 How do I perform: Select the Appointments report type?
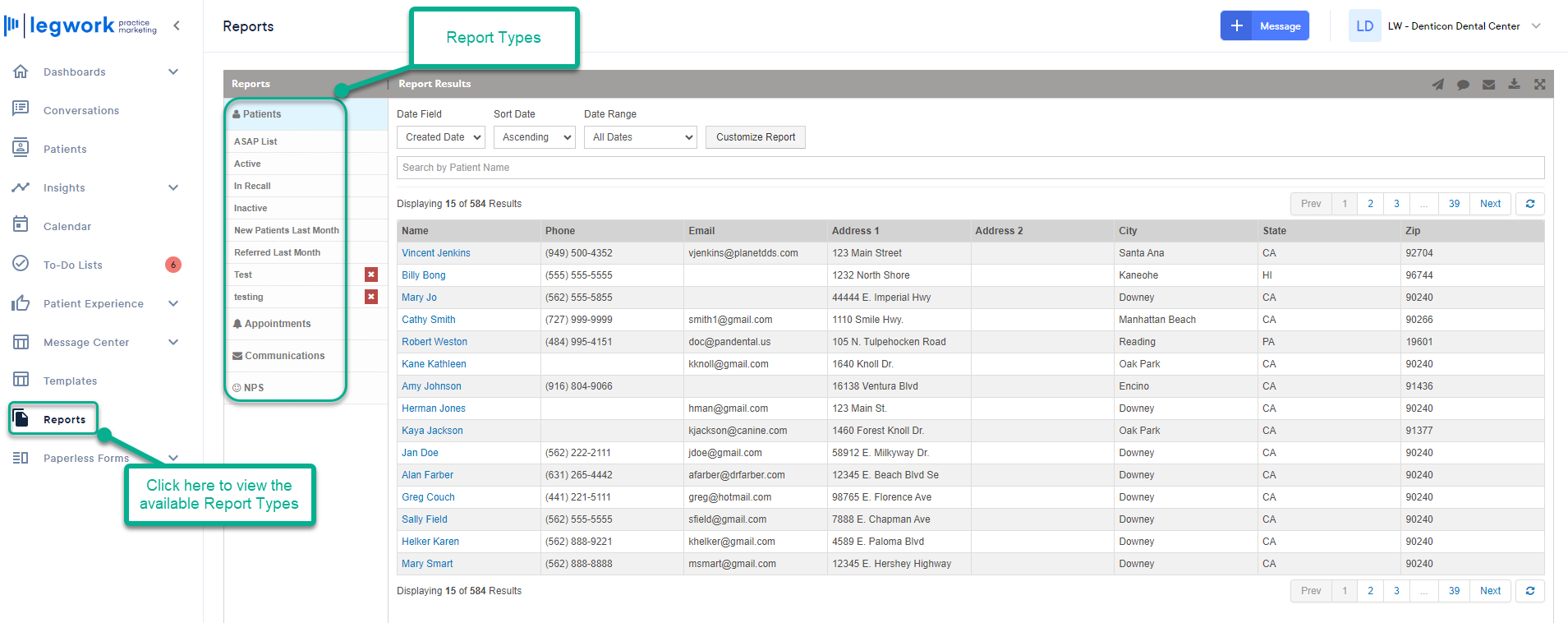(278, 324)
